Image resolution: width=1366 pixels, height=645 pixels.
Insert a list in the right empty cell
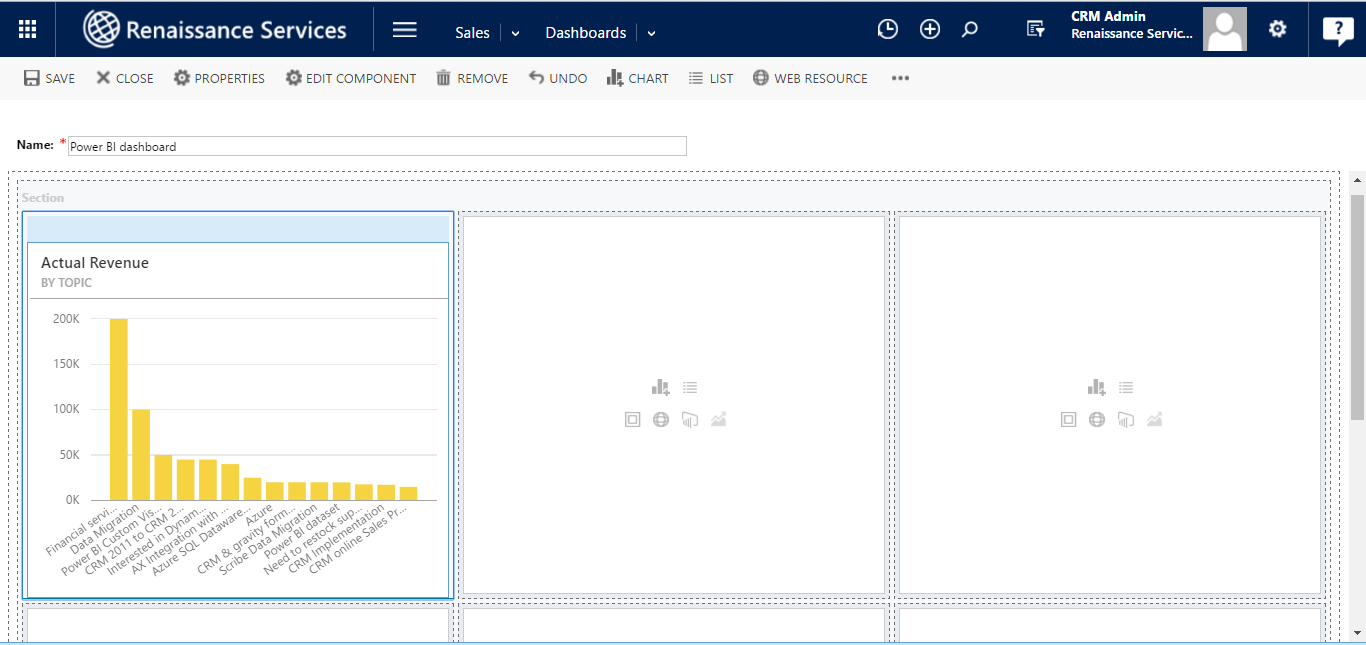point(1126,388)
